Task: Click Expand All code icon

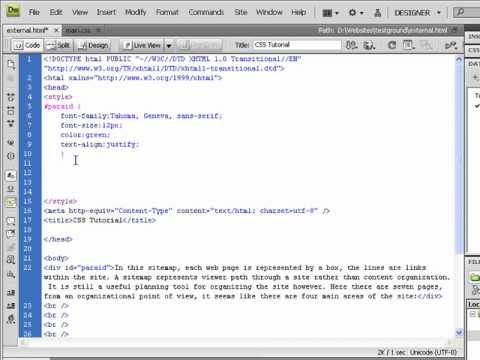Action: point(11,123)
